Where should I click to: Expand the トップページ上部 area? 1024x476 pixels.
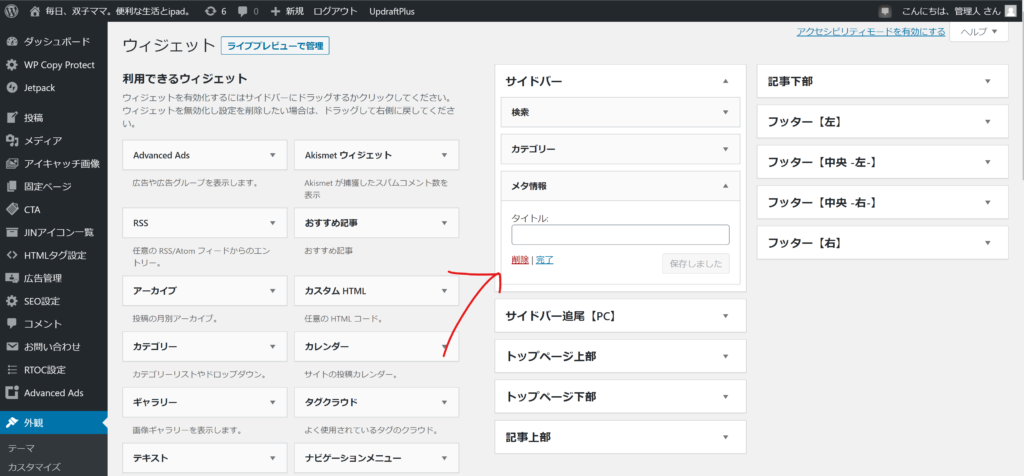pos(725,357)
